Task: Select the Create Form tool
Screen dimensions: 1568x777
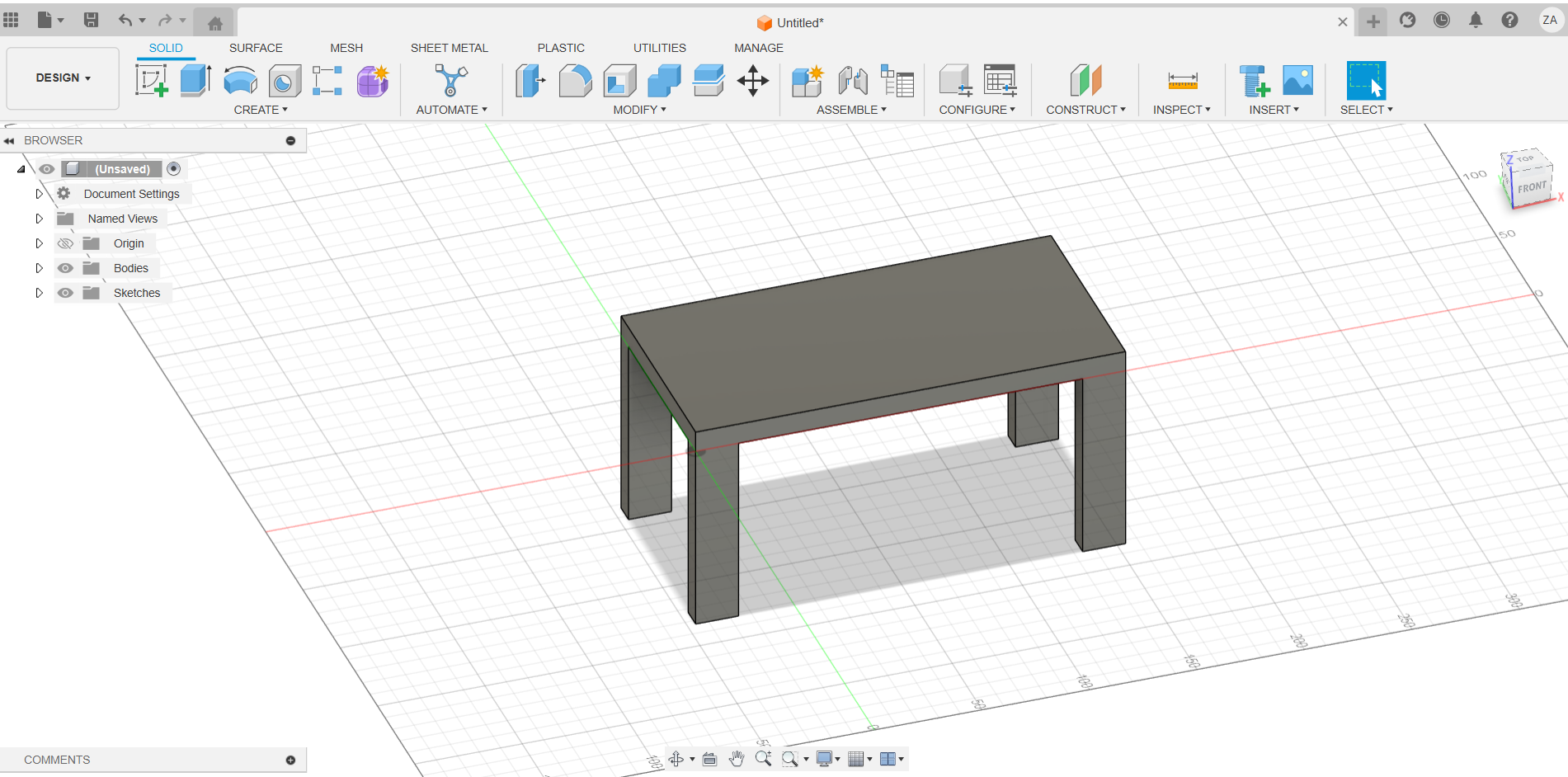Action: pos(373,81)
